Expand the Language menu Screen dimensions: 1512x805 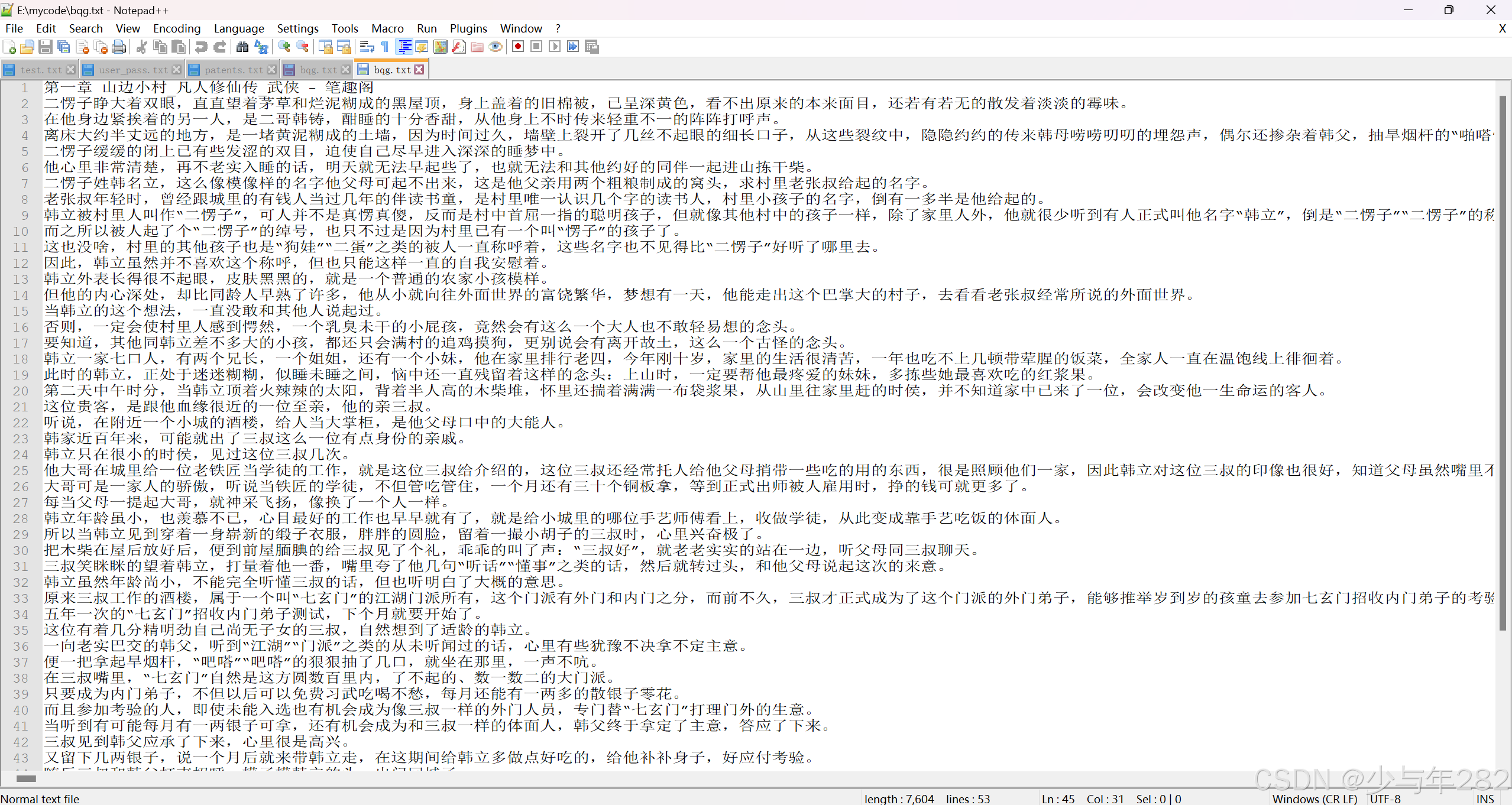(x=239, y=28)
